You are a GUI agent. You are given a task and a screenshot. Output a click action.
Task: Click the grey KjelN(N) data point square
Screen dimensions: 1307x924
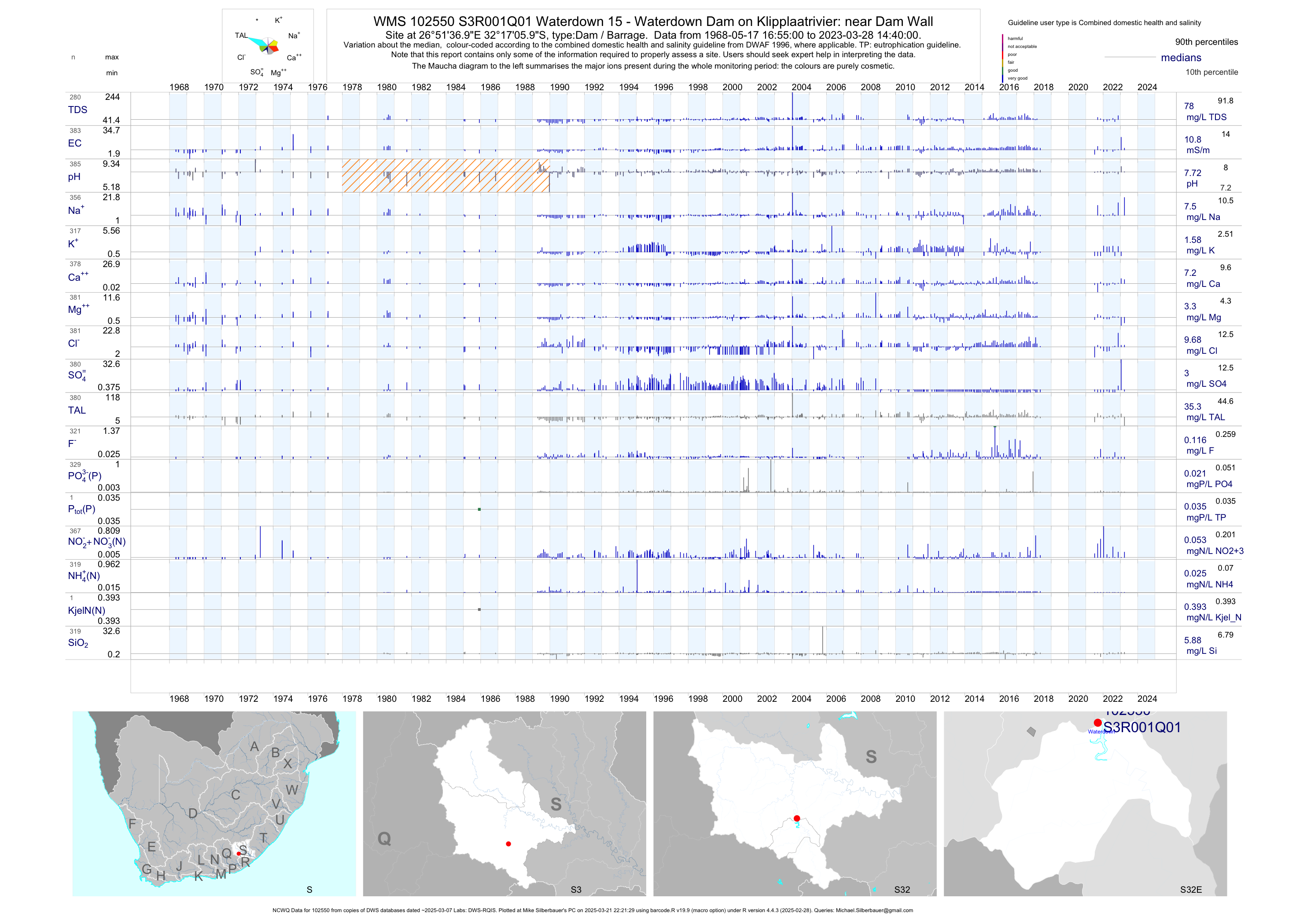pos(479,609)
